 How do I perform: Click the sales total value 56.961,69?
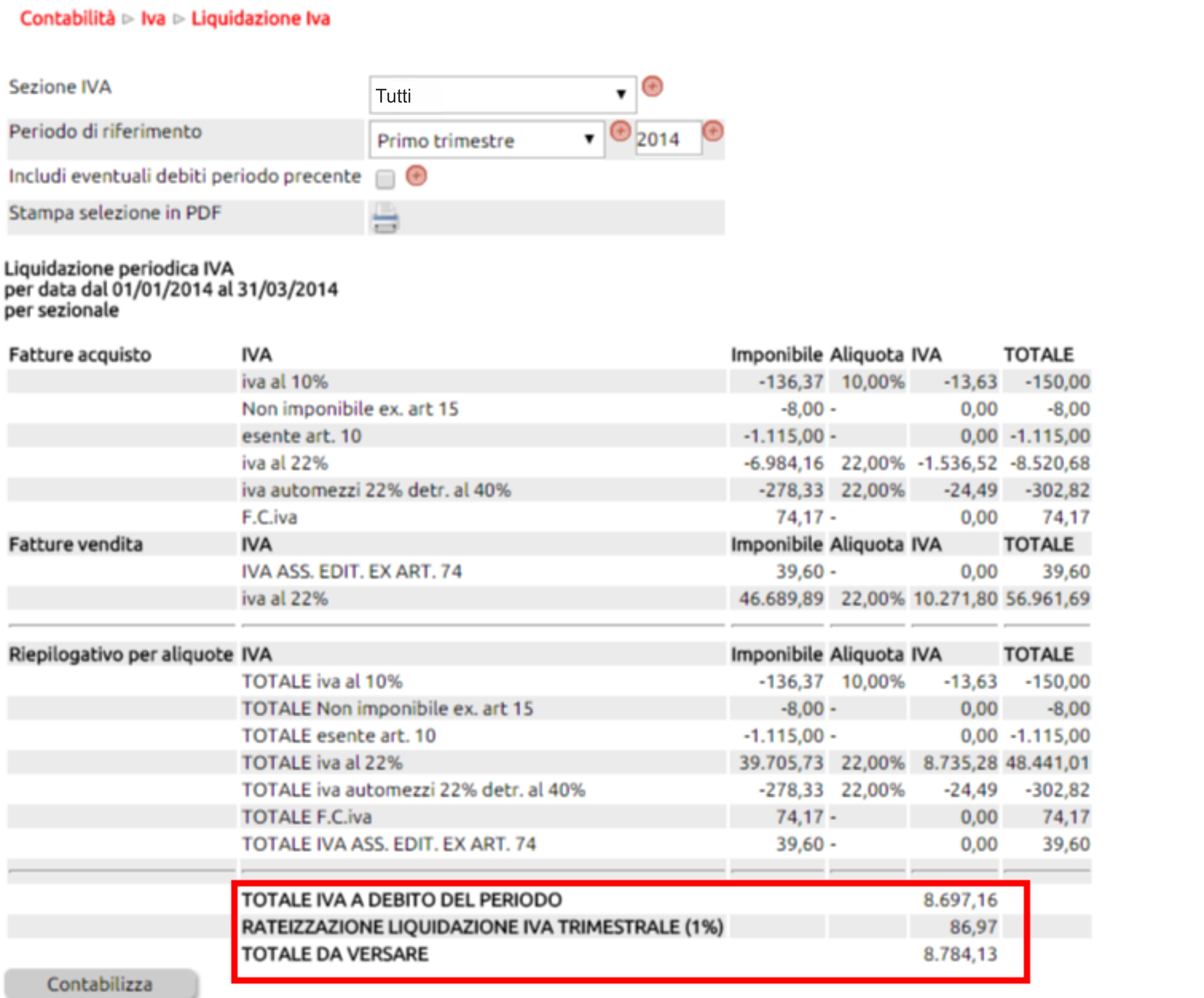[1047, 598]
